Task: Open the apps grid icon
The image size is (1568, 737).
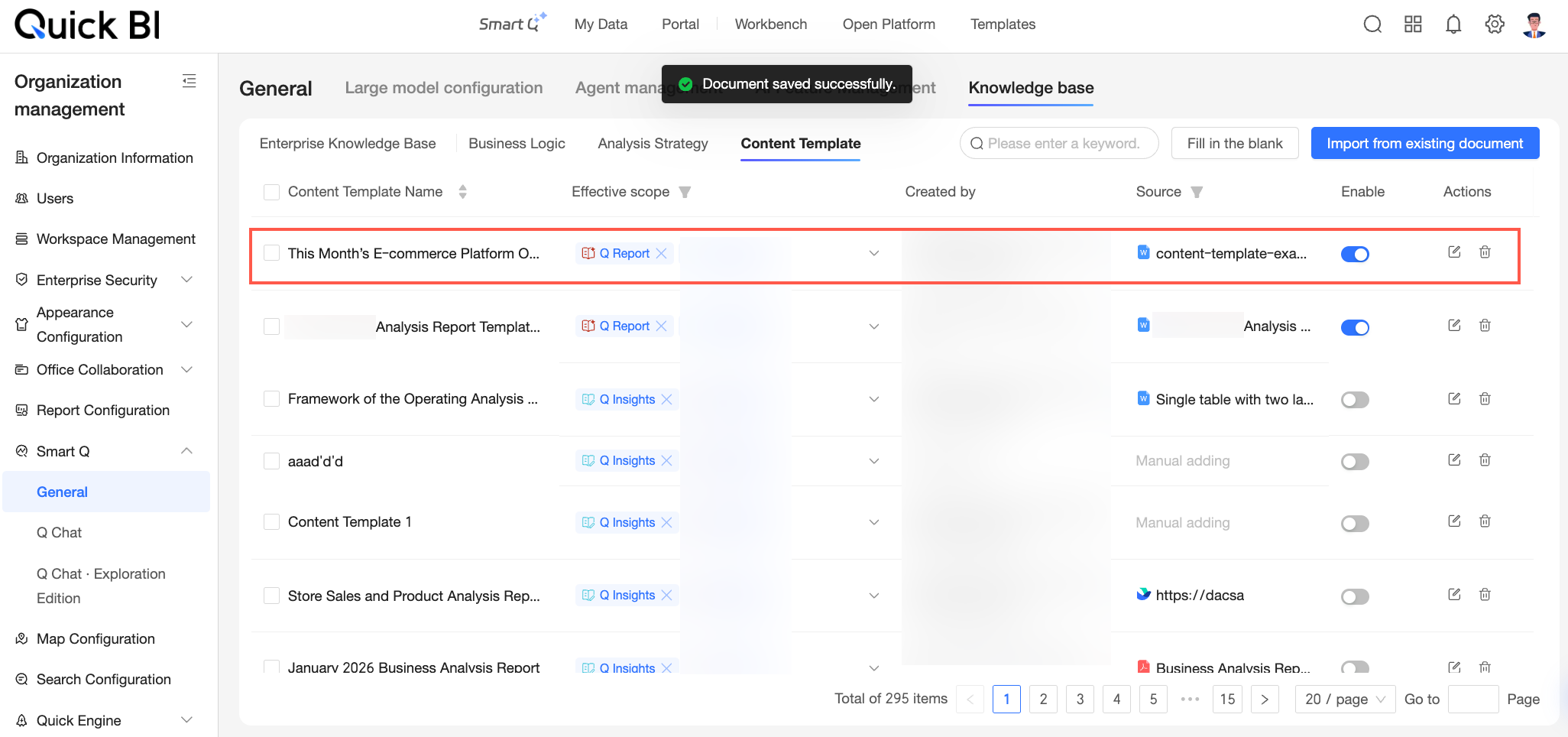Action: pyautogui.click(x=1413, y=24)
